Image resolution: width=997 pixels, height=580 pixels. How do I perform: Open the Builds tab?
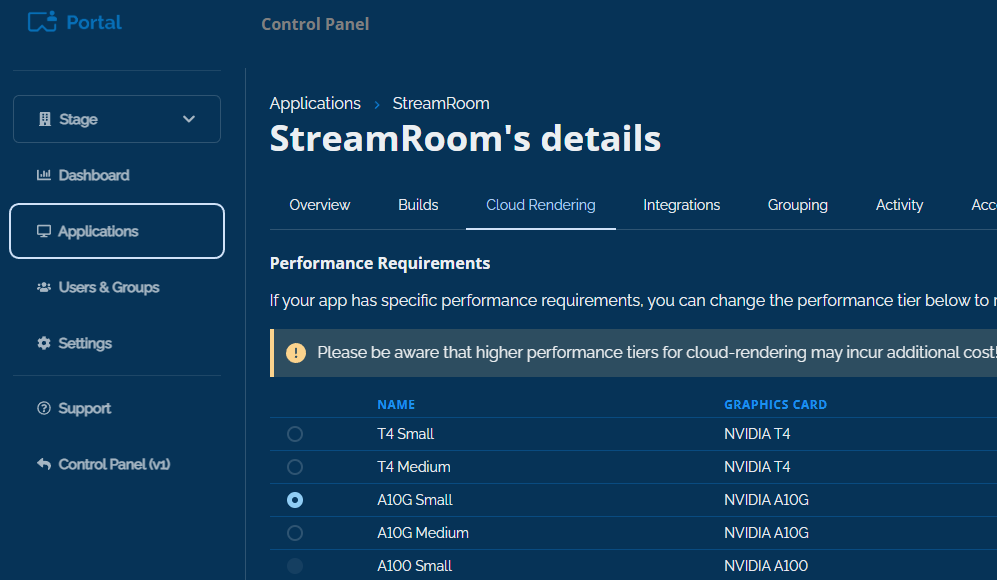tap(418, 205)
